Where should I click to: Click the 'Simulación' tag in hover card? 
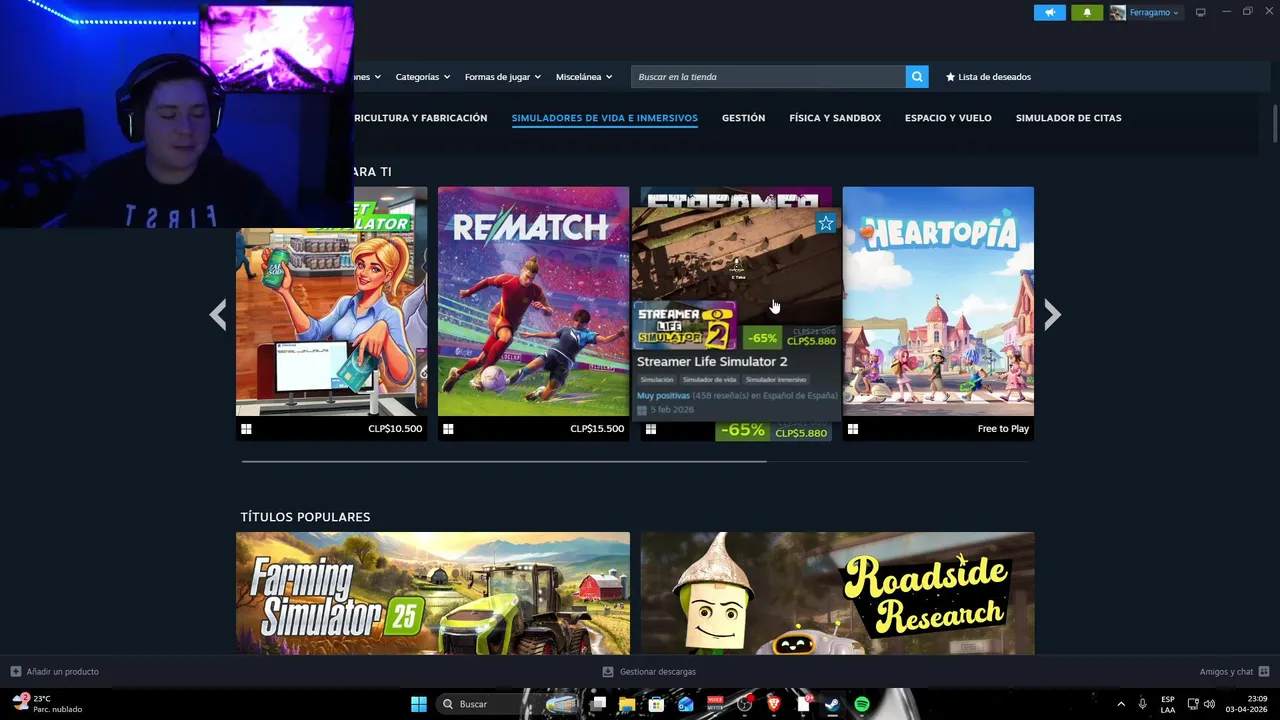[x=657, y=380]
